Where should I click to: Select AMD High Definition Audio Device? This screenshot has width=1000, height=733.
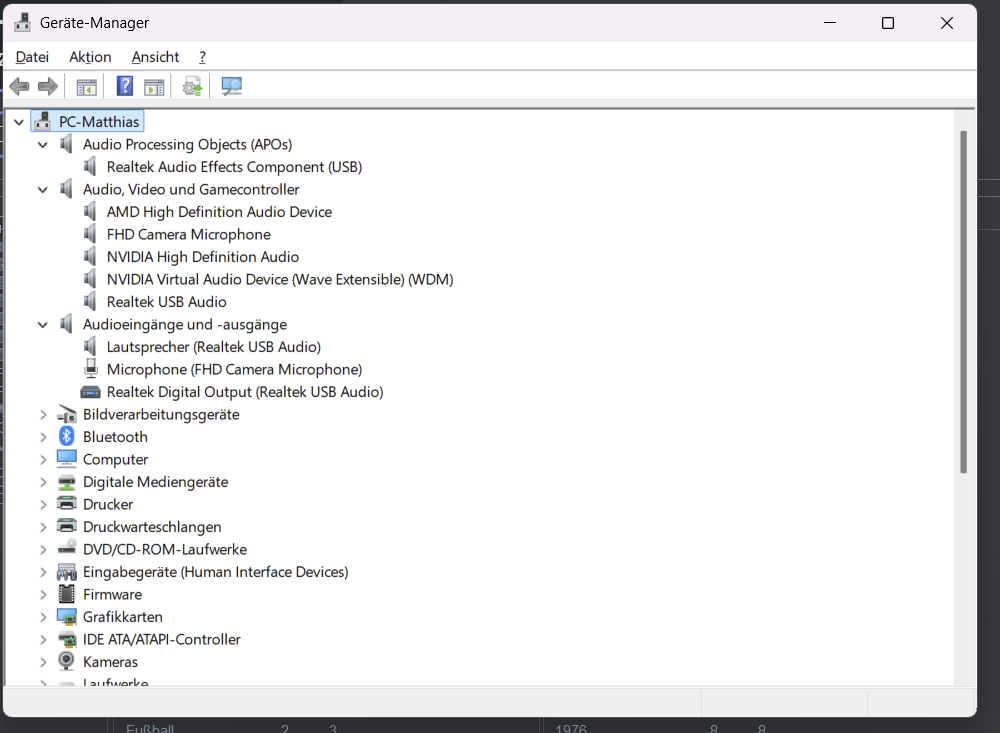coord(219,212)
